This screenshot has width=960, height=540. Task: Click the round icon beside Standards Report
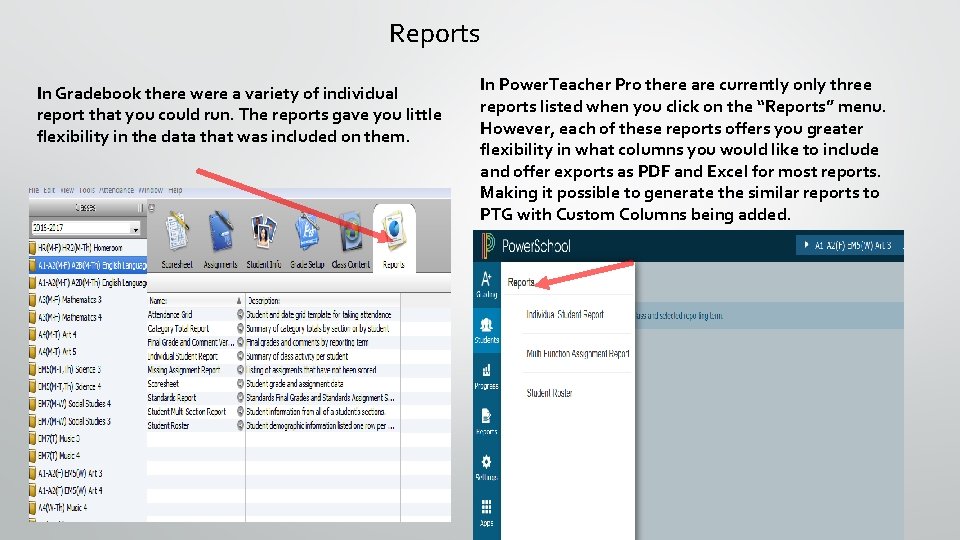240,397
